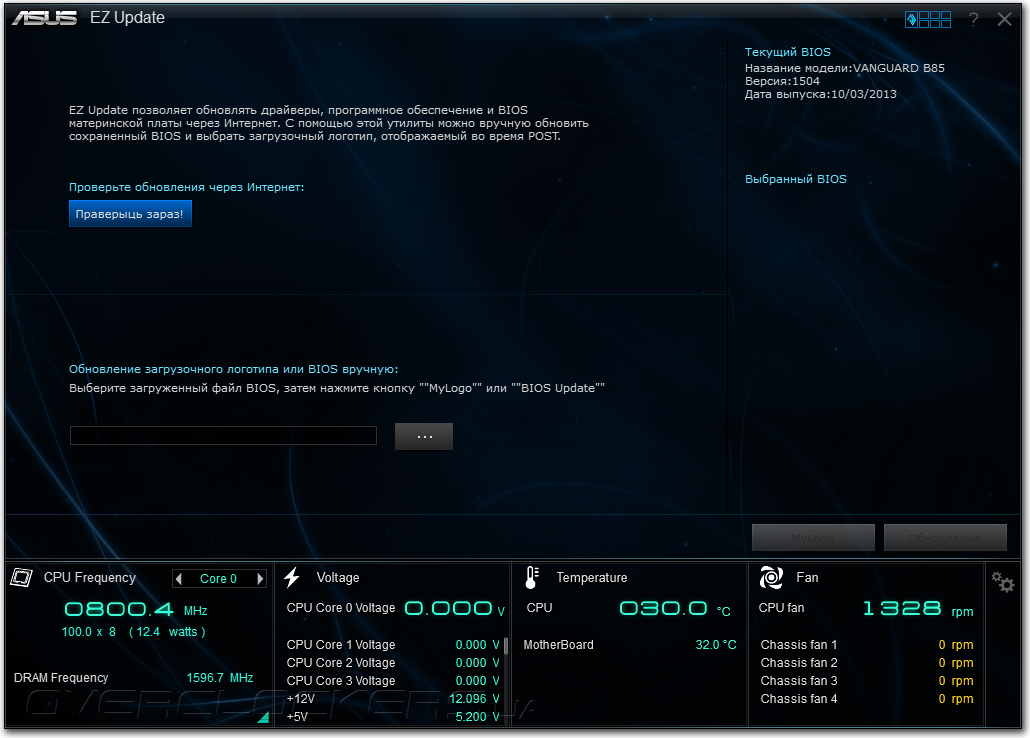Screen dimensions: 1030x738
Task: Click the 100.0 x 8 multiplier value
Action: click(89, 632)
